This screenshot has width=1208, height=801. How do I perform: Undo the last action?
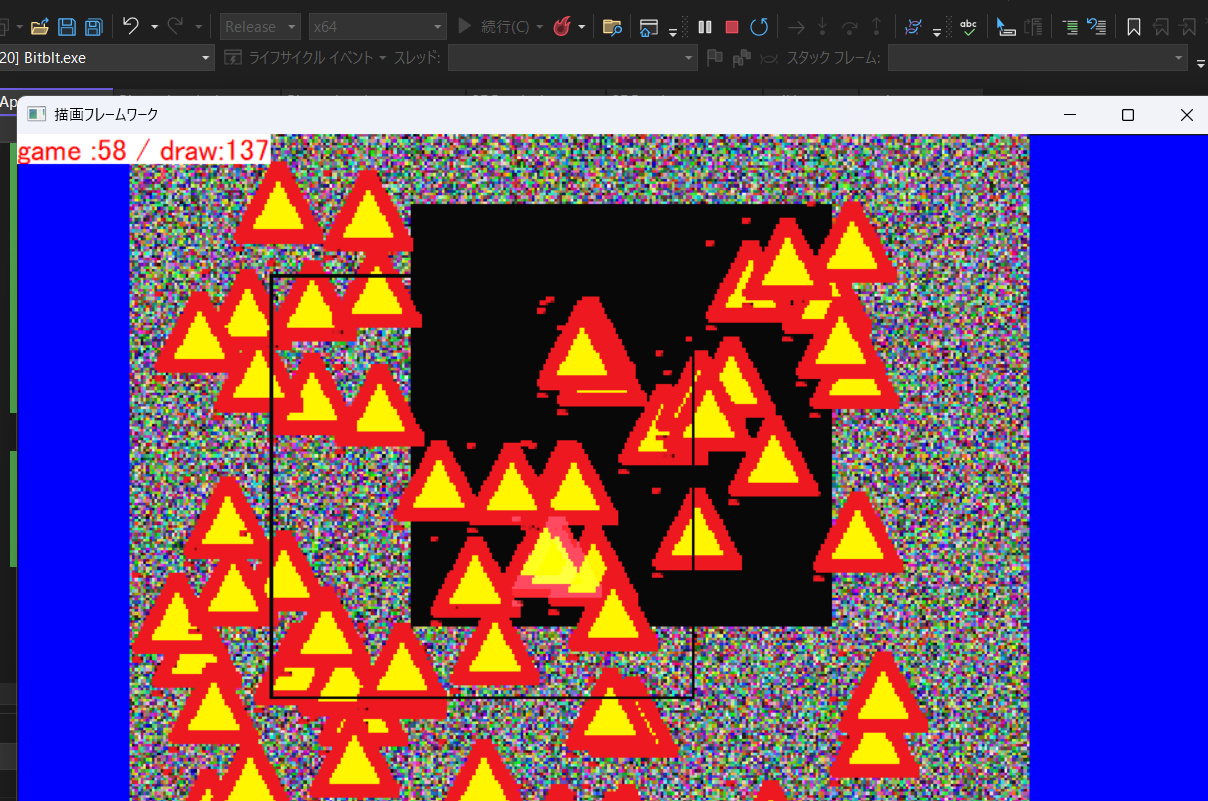coord(131,26)
